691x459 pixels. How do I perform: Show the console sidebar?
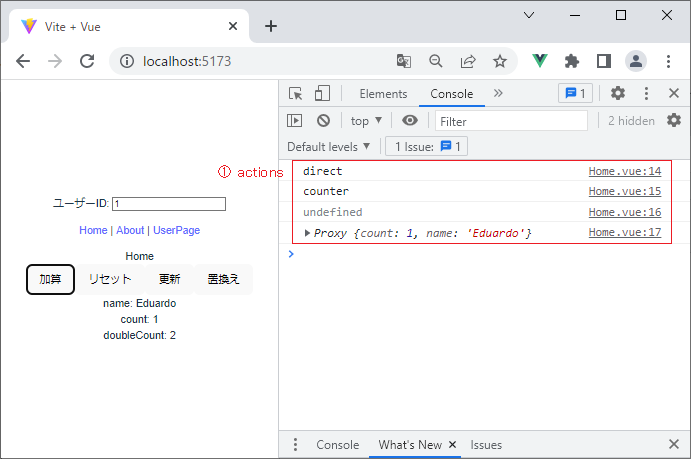pyautogui.click(x=294, y=120)
